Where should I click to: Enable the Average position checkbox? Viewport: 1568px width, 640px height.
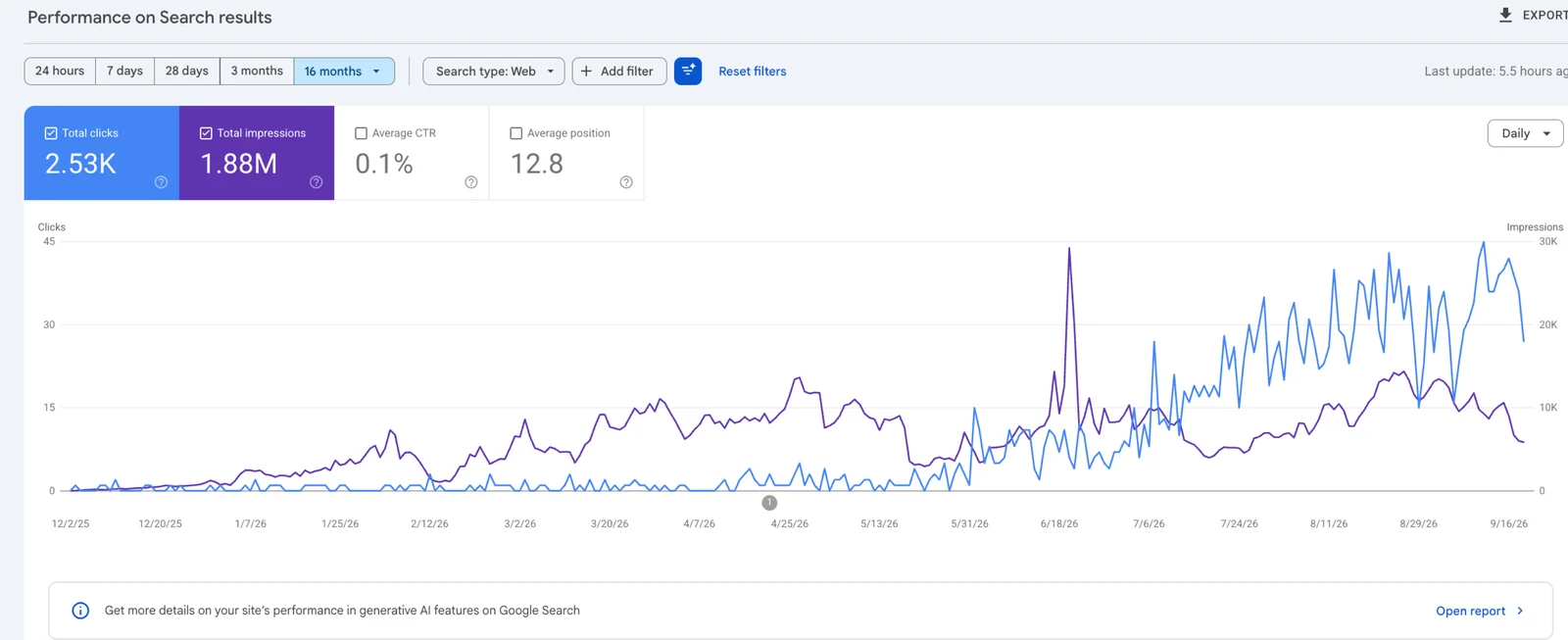(x=515, y=133)
